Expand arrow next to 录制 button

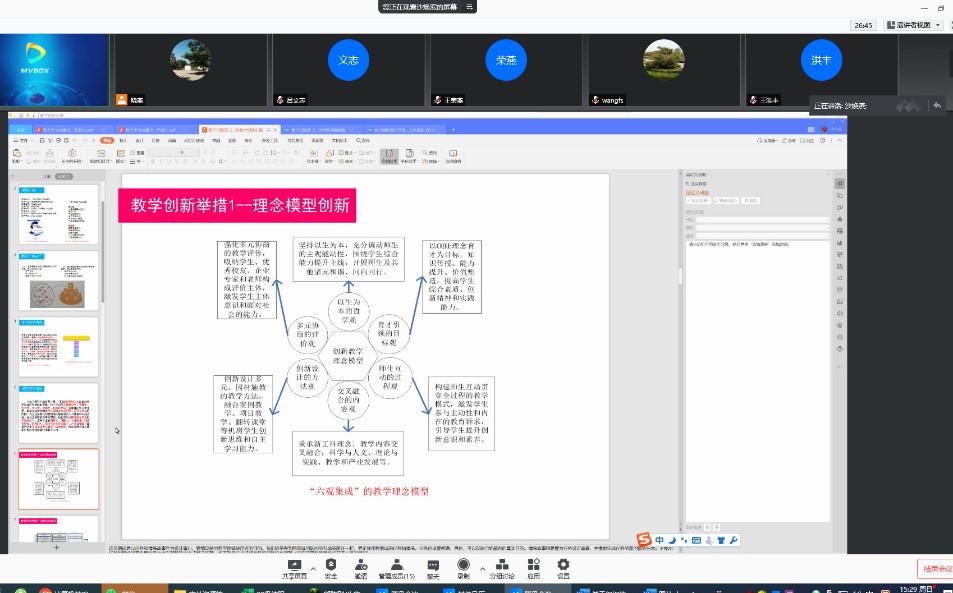pyautogui.click(x=479, y=567)
